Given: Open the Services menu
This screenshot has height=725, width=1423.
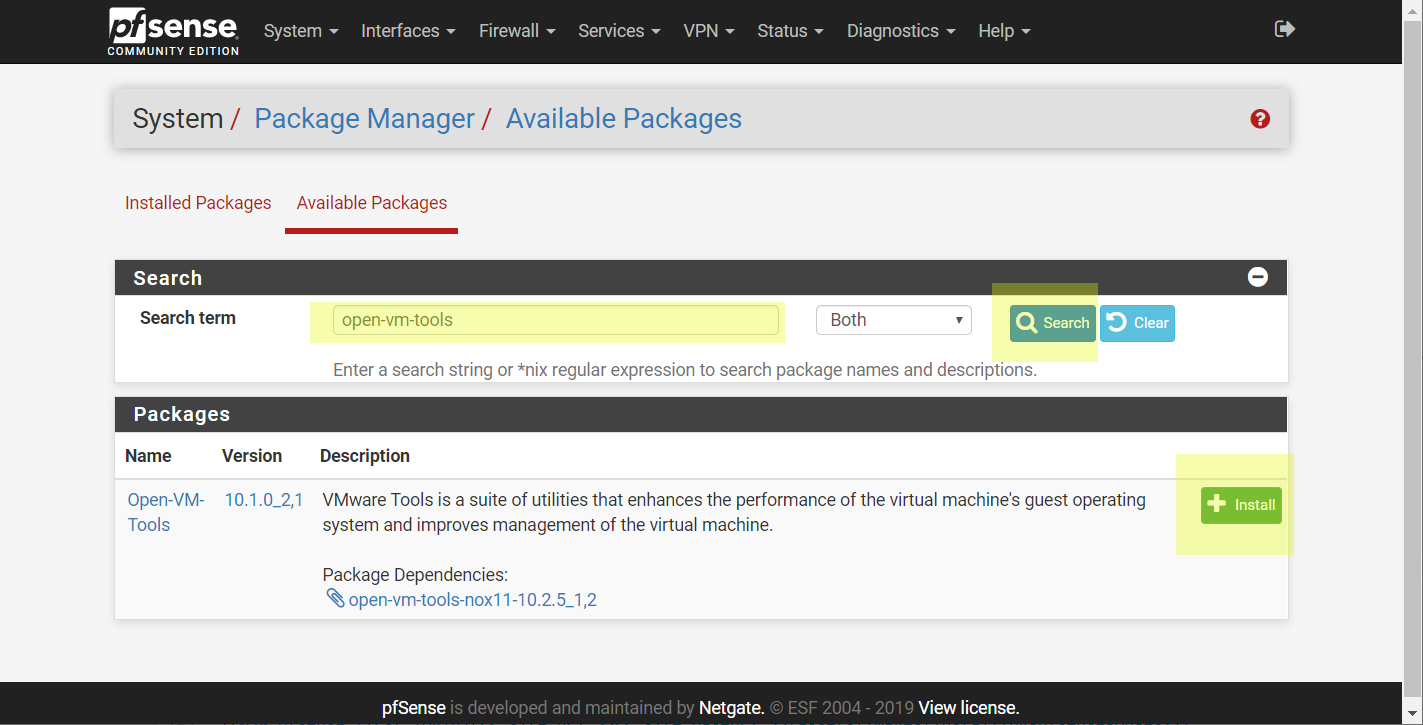Looking at the screenshot, I should pyautogui.click(x=619, y=31).
